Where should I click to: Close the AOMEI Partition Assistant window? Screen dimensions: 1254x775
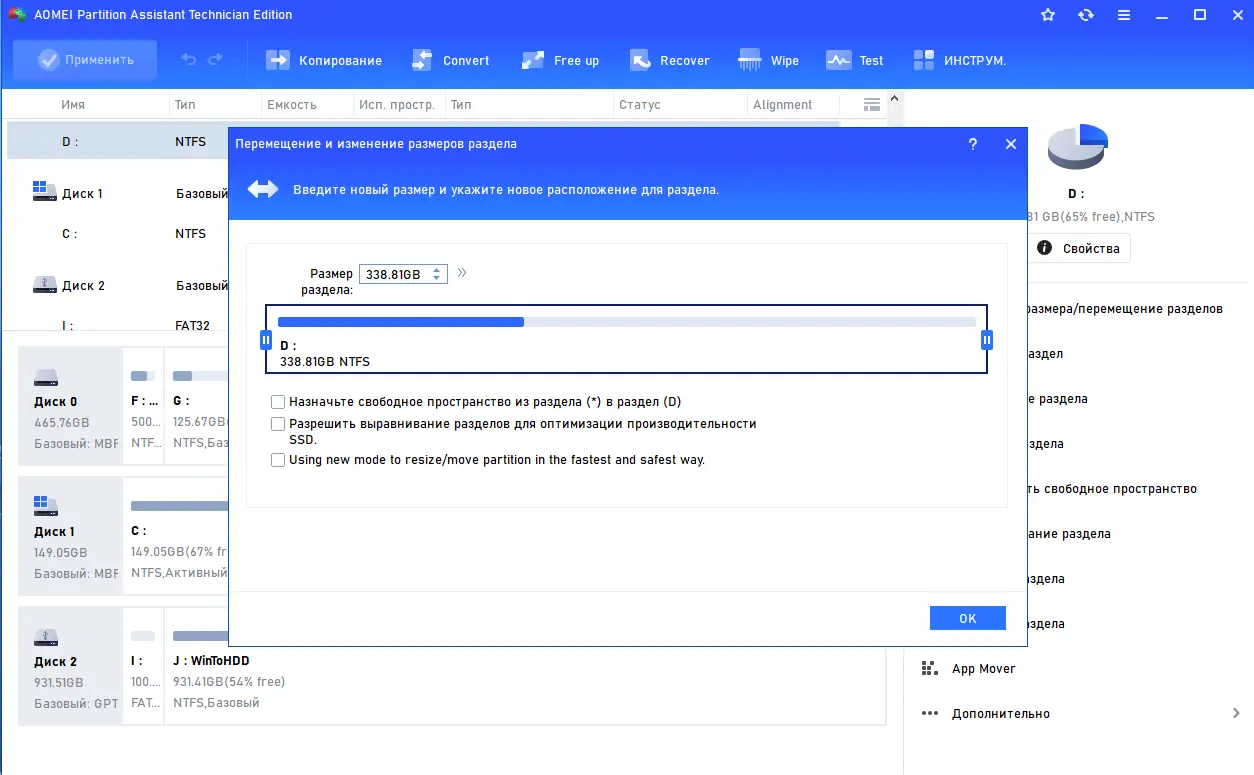[1236, 15]
